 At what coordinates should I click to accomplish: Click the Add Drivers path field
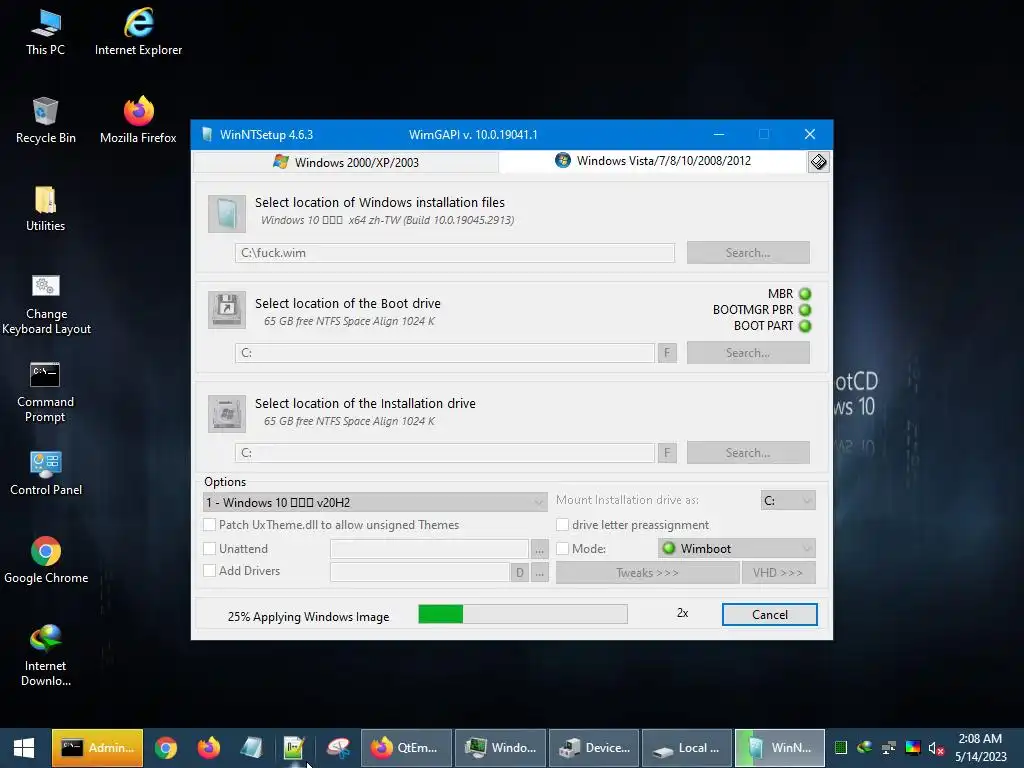(420, 572)
